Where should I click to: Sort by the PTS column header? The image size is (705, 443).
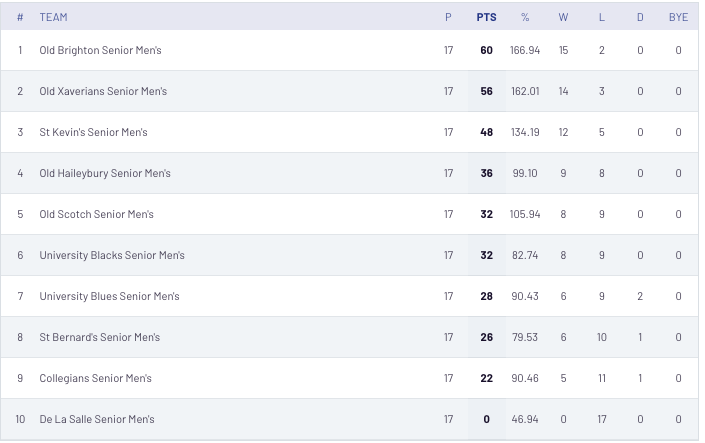tap(486, 17)
